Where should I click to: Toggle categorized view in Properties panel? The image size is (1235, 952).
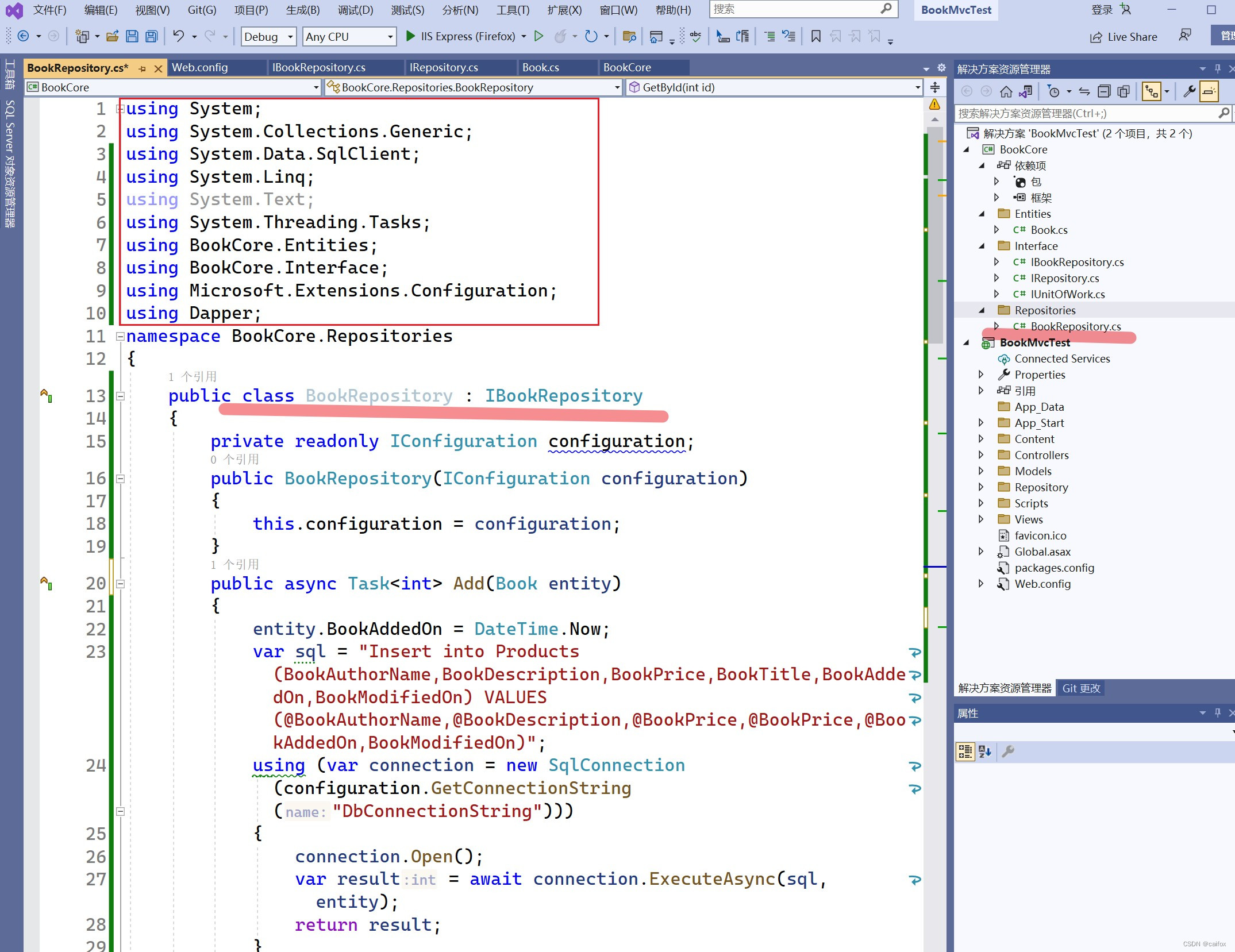965,751
